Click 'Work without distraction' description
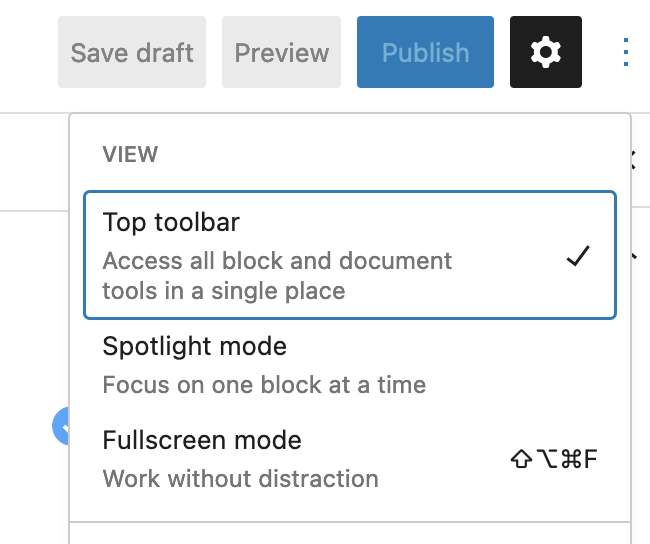This screenshot has width=650, height=544. 240,478
